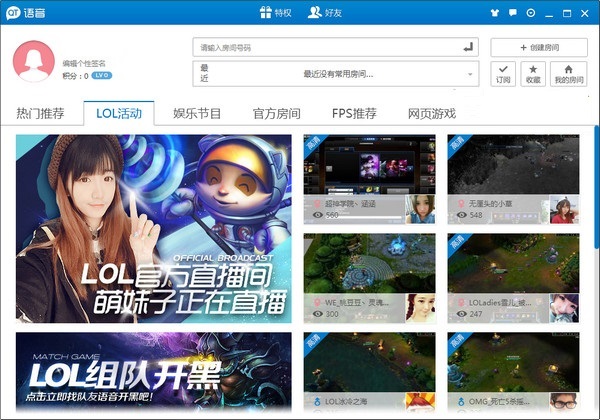Open the 好友 friends list
The width and height of the screenshot is (600, 420).
[x=325, y=13]
